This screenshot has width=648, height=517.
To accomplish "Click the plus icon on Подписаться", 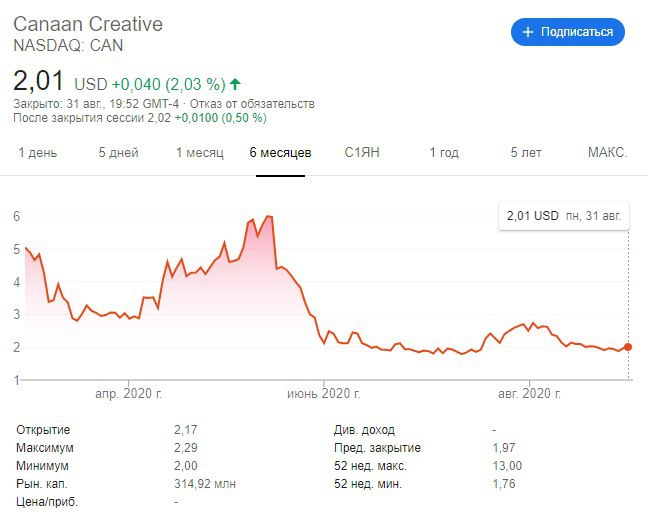I will click(x=528, y=32).
